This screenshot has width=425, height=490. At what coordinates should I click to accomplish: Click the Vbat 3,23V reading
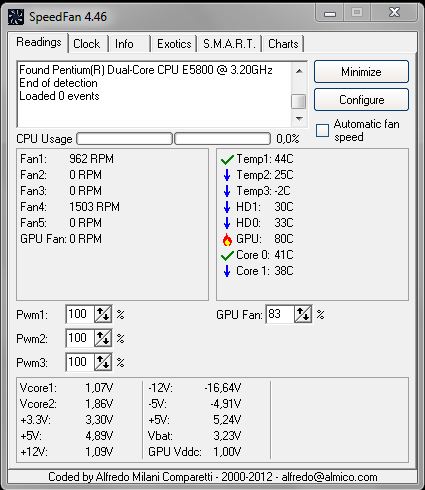tap(195, 436)
